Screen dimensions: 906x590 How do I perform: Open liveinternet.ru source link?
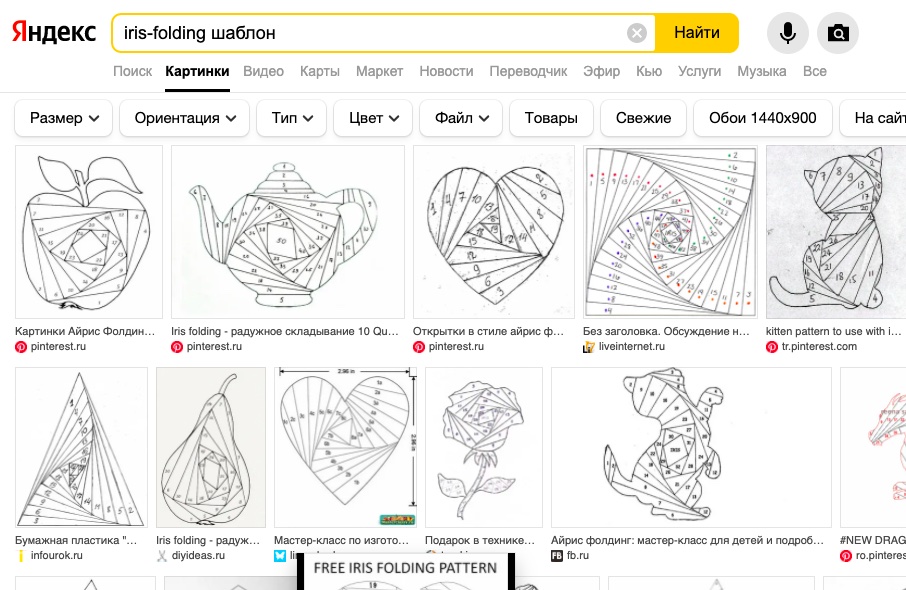632,347
